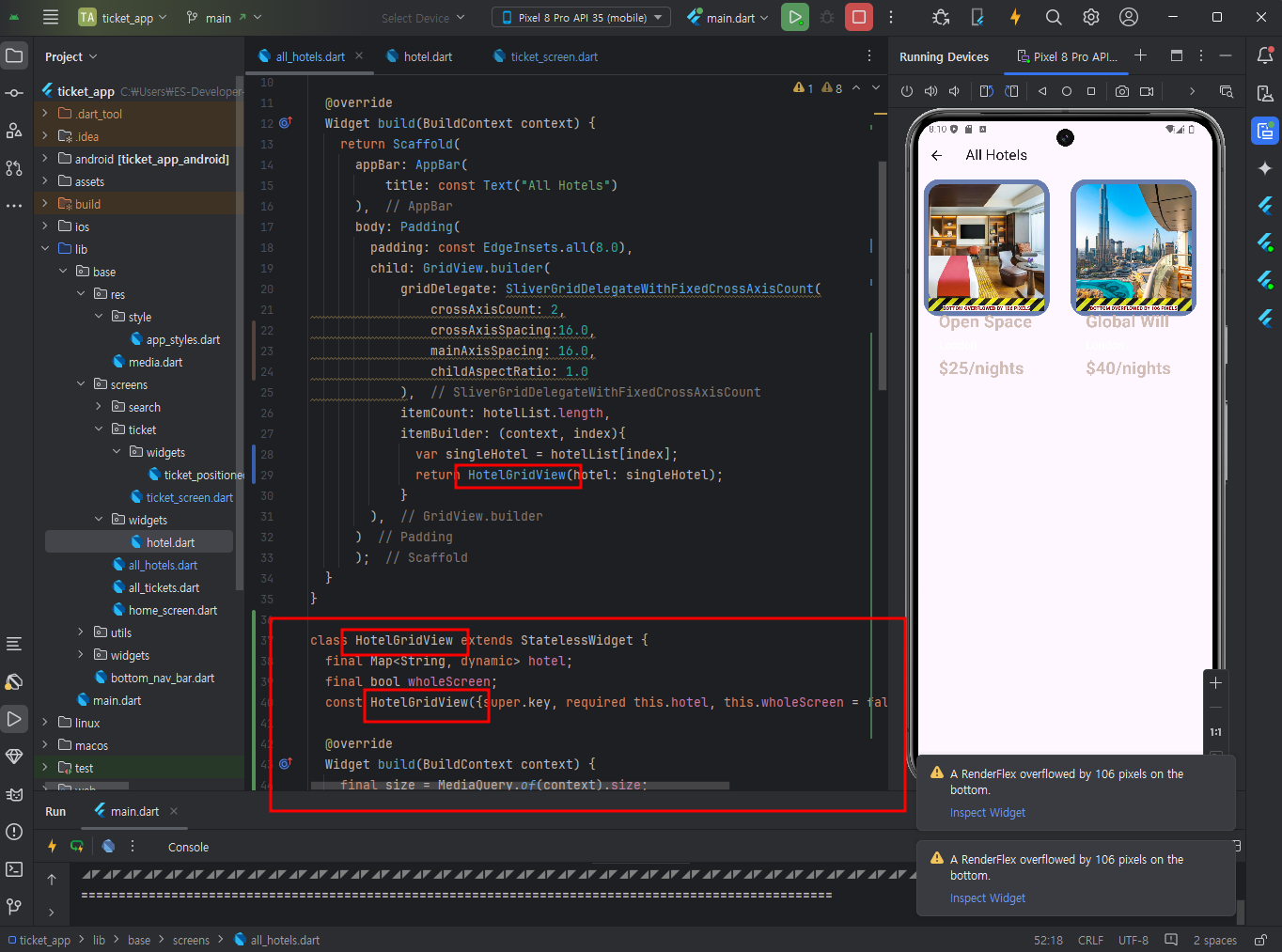Open the AI assistant sparkle icon
Image resolution: width=1282 pixels, height=952 pixels.
click(x=1265, y=168)
